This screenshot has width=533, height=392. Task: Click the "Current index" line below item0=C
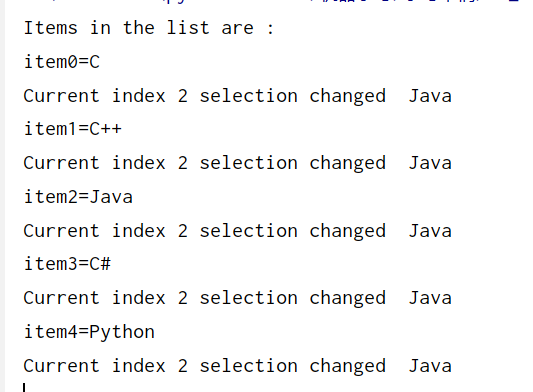click(237, 96)
